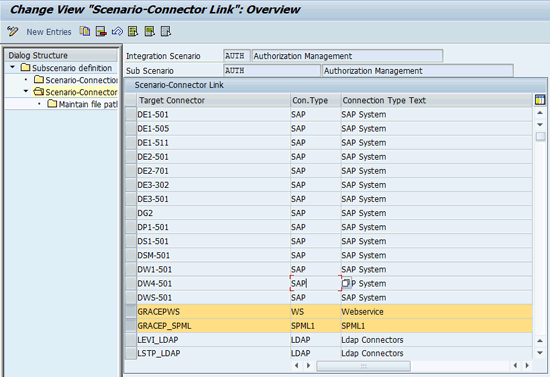Click far-right scroll right arrow
Screen dimensions: 550x377
(x=527, y=365)
